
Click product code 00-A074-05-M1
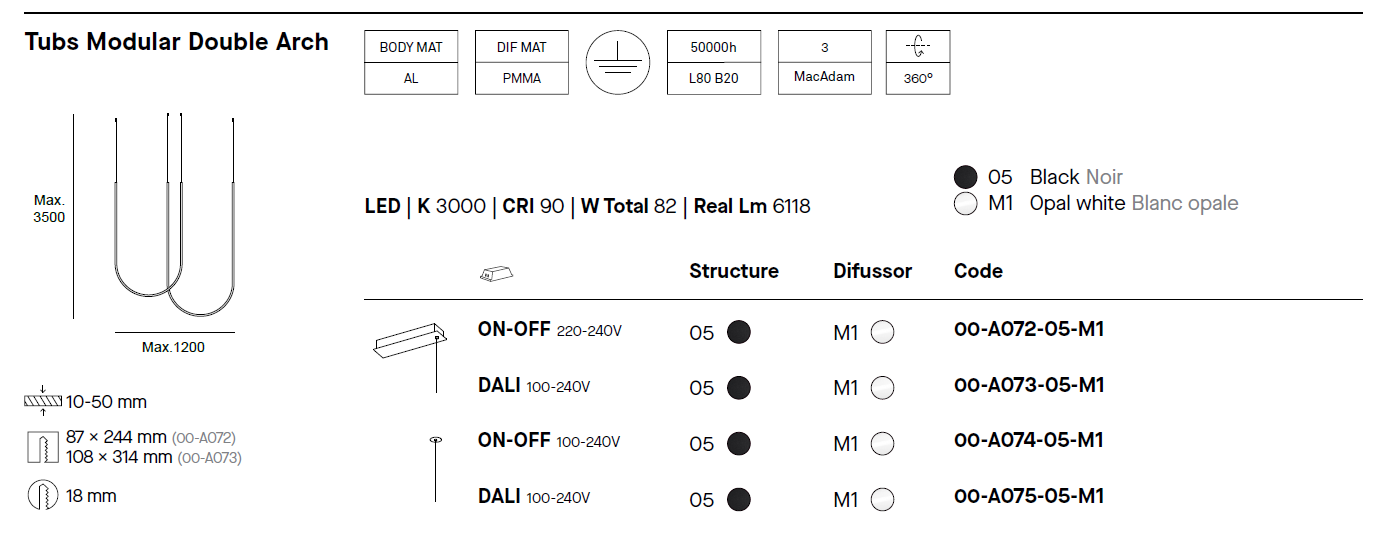[x=1029, y=440]
